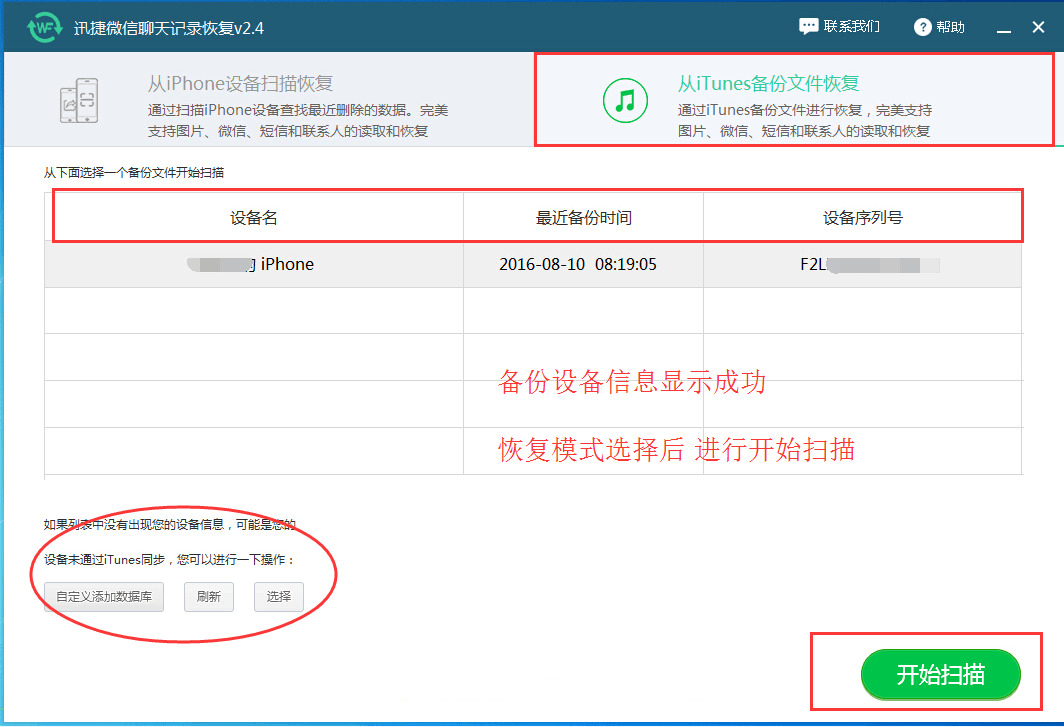Click the green iTunes music note icon
This screenshot has width=1064, height=727.
pyautogui.click(x=625, y=100)
